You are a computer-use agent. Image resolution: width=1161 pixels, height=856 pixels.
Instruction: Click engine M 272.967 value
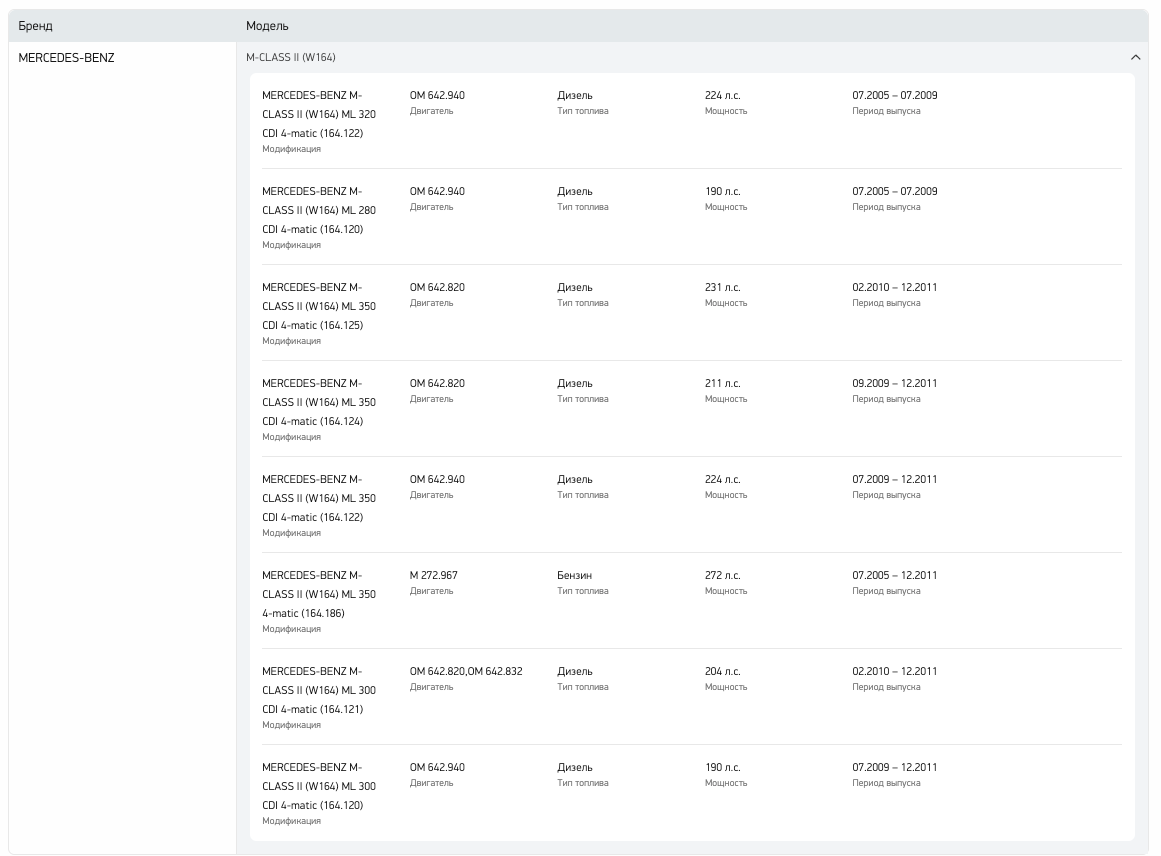[x=434, y=575]
